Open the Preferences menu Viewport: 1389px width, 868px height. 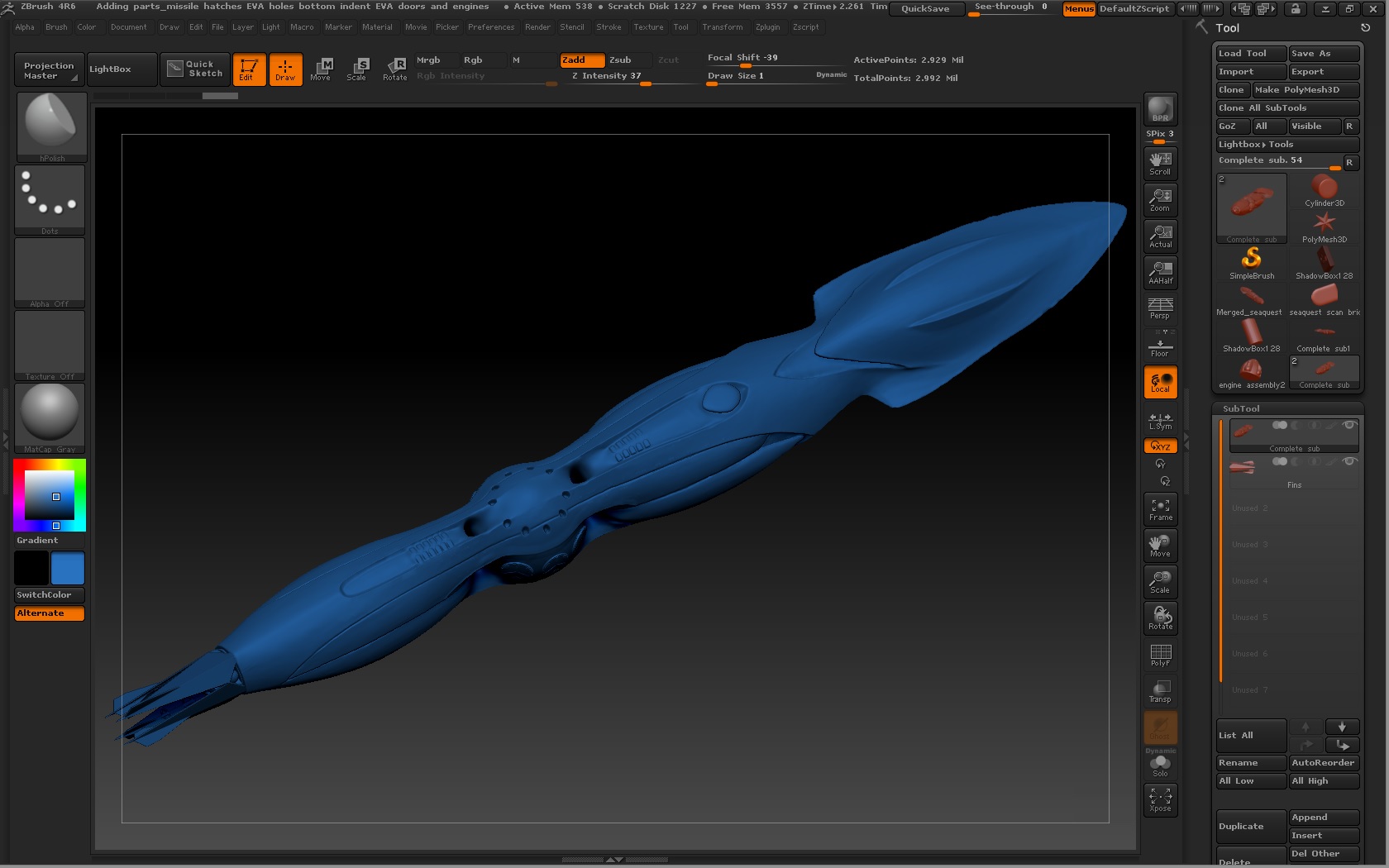pyautogui.click(x=491, y=27)
